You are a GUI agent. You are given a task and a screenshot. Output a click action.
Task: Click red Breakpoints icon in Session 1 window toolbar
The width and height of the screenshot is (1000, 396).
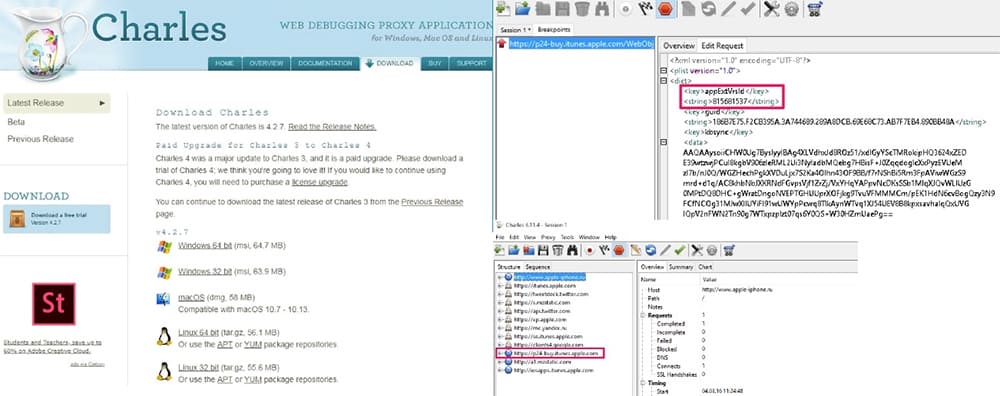619,250
